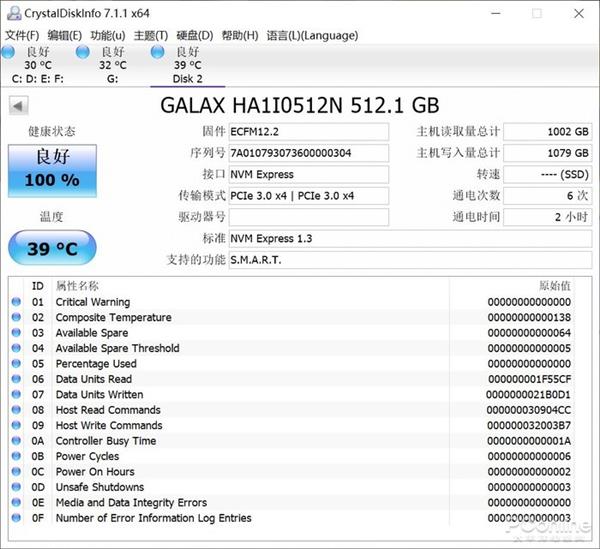Screen dimensions: 600x549
Task: Click the 接口 field showing NVM Express
Action: [308, 174]
